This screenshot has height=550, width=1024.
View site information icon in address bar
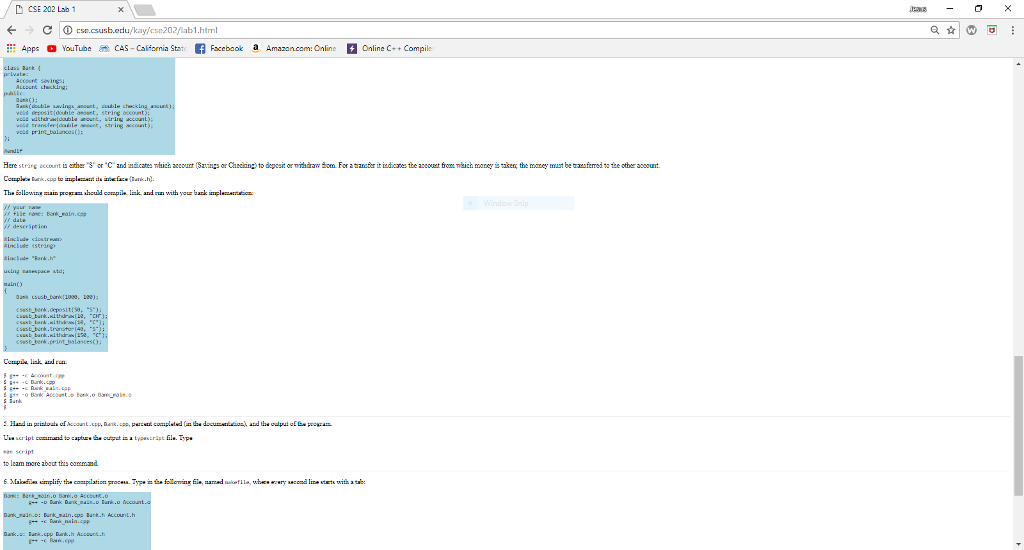(x=67, y=30)
